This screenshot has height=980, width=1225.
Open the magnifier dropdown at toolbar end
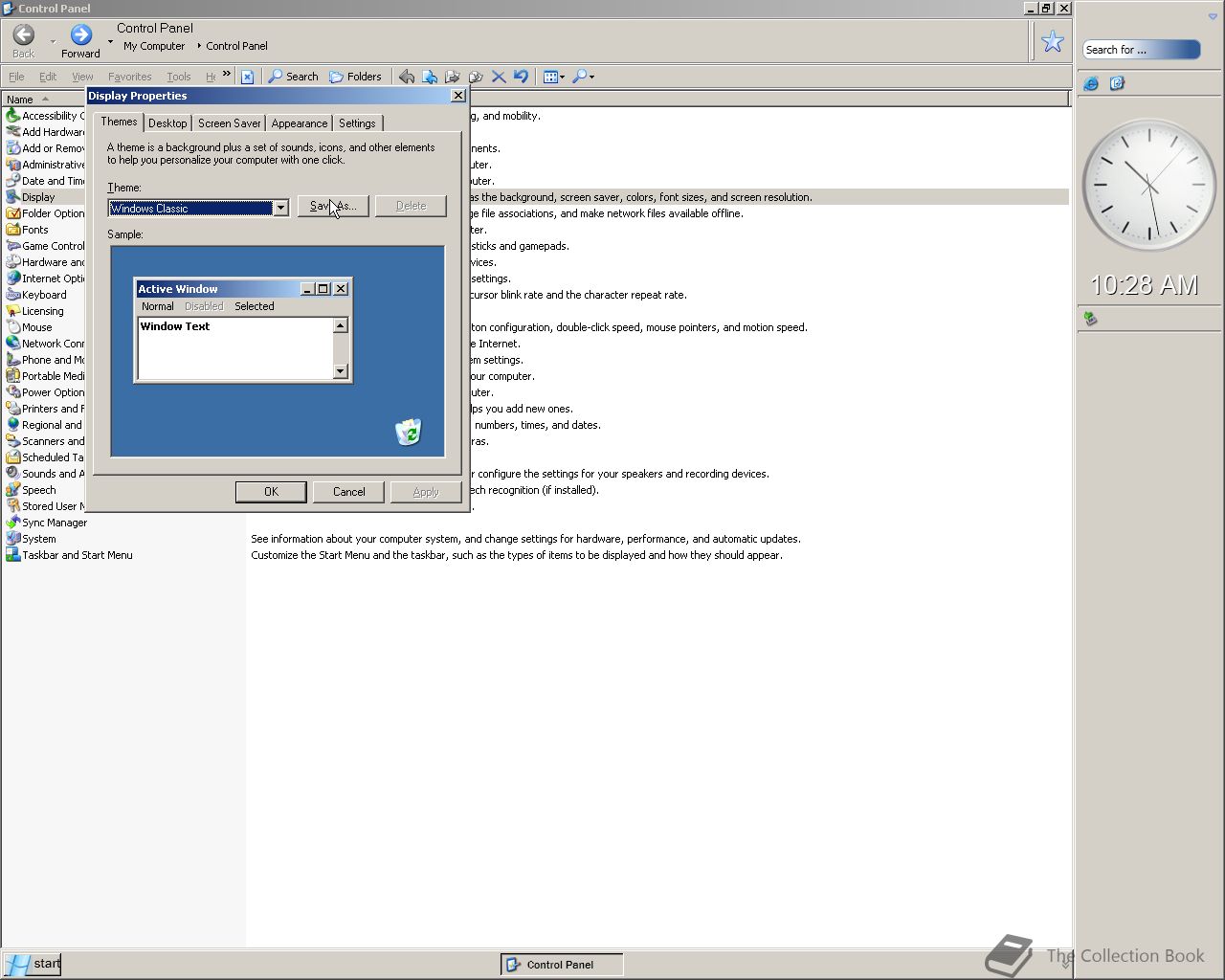point(583,77)
